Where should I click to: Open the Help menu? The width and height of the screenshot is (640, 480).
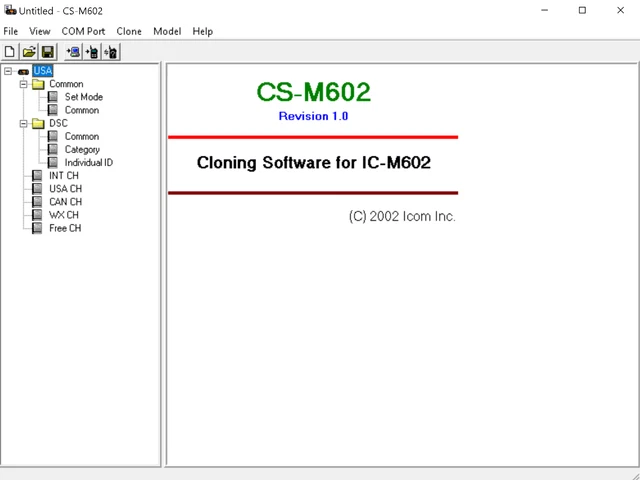coord(202,31)
